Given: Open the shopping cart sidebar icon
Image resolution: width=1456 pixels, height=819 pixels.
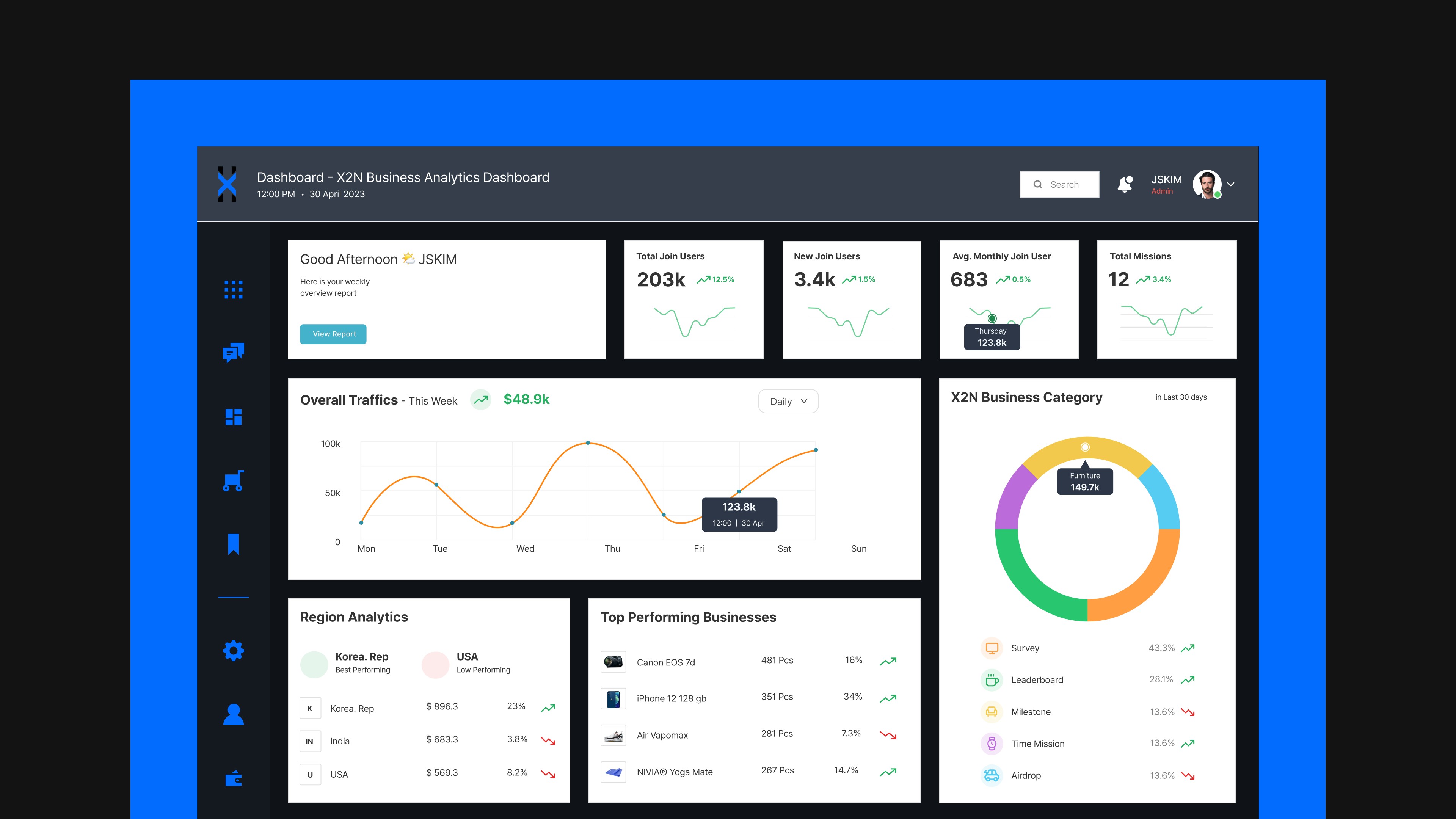Looking at the screenshot, I should (x=234, y=480).
